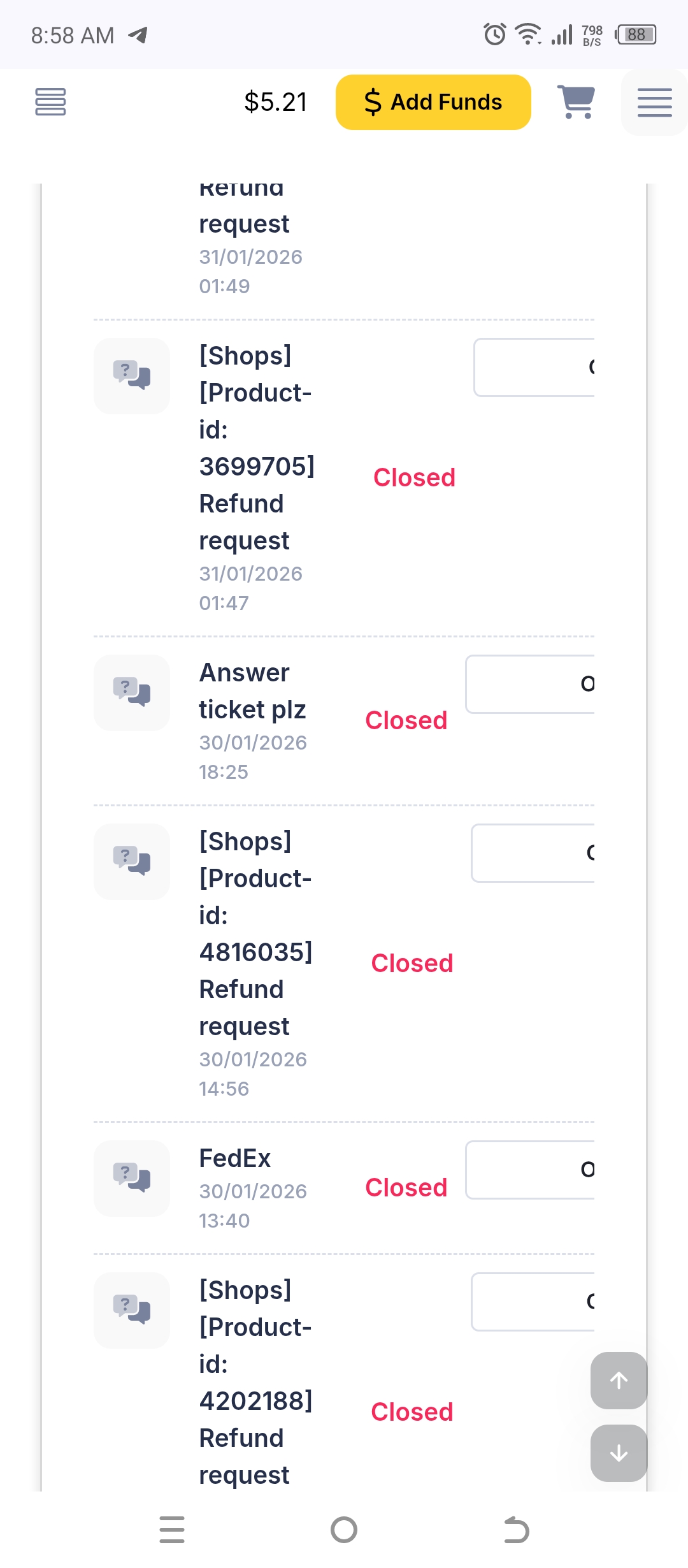This screenshot has width=688, height=1568.
Task: Open the left sidebar list icon
Action: (50, 102)
